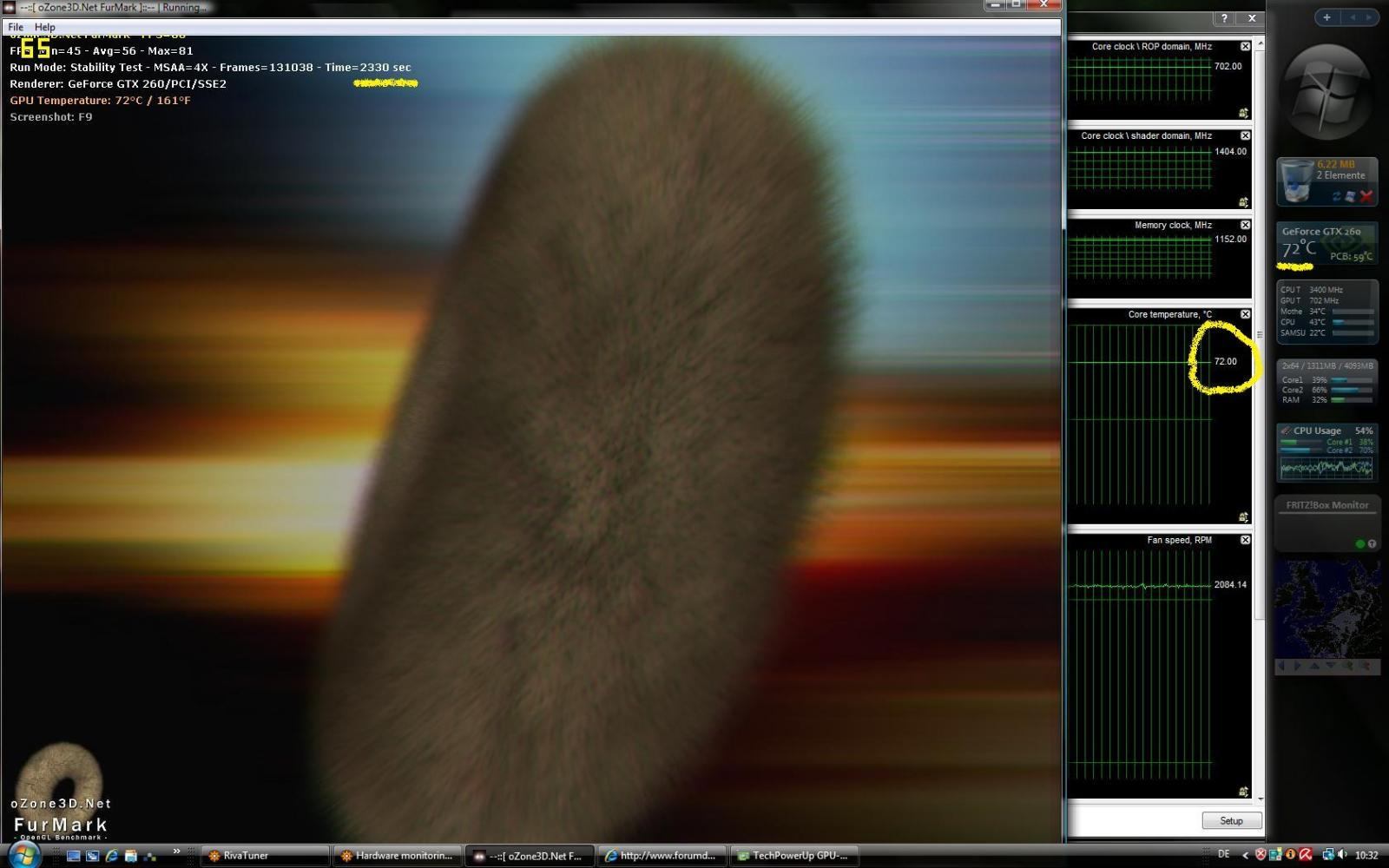Click the security shield tray icon
Screen dimensions: 1389x868
[1262, 855]
